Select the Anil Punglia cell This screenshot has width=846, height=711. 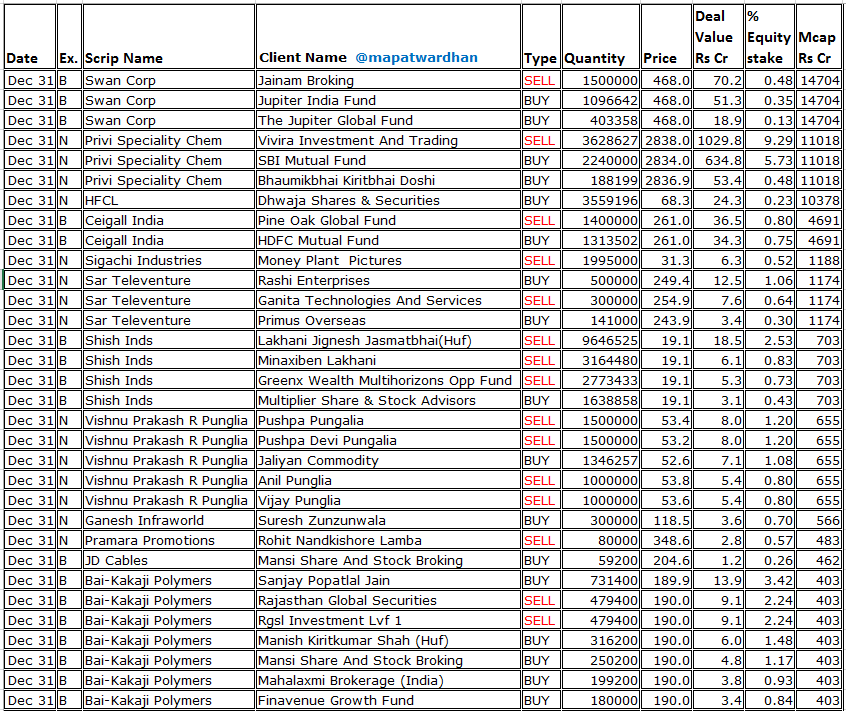[388, 480]
